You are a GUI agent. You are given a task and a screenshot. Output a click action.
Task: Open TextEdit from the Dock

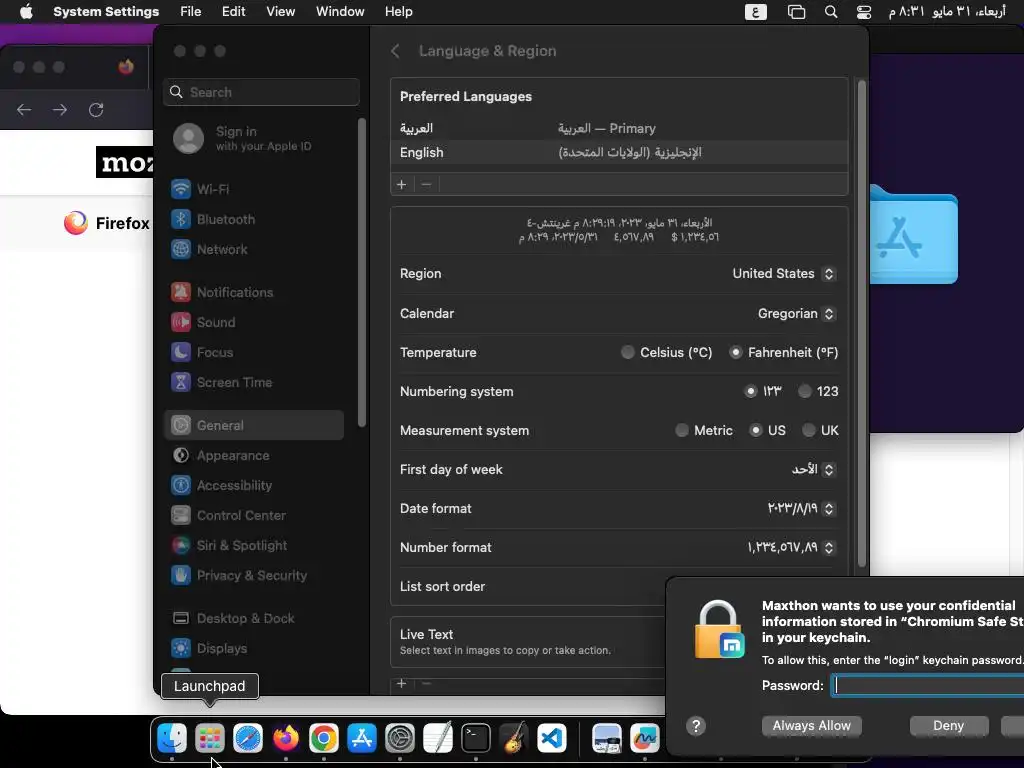coord(438,739)
